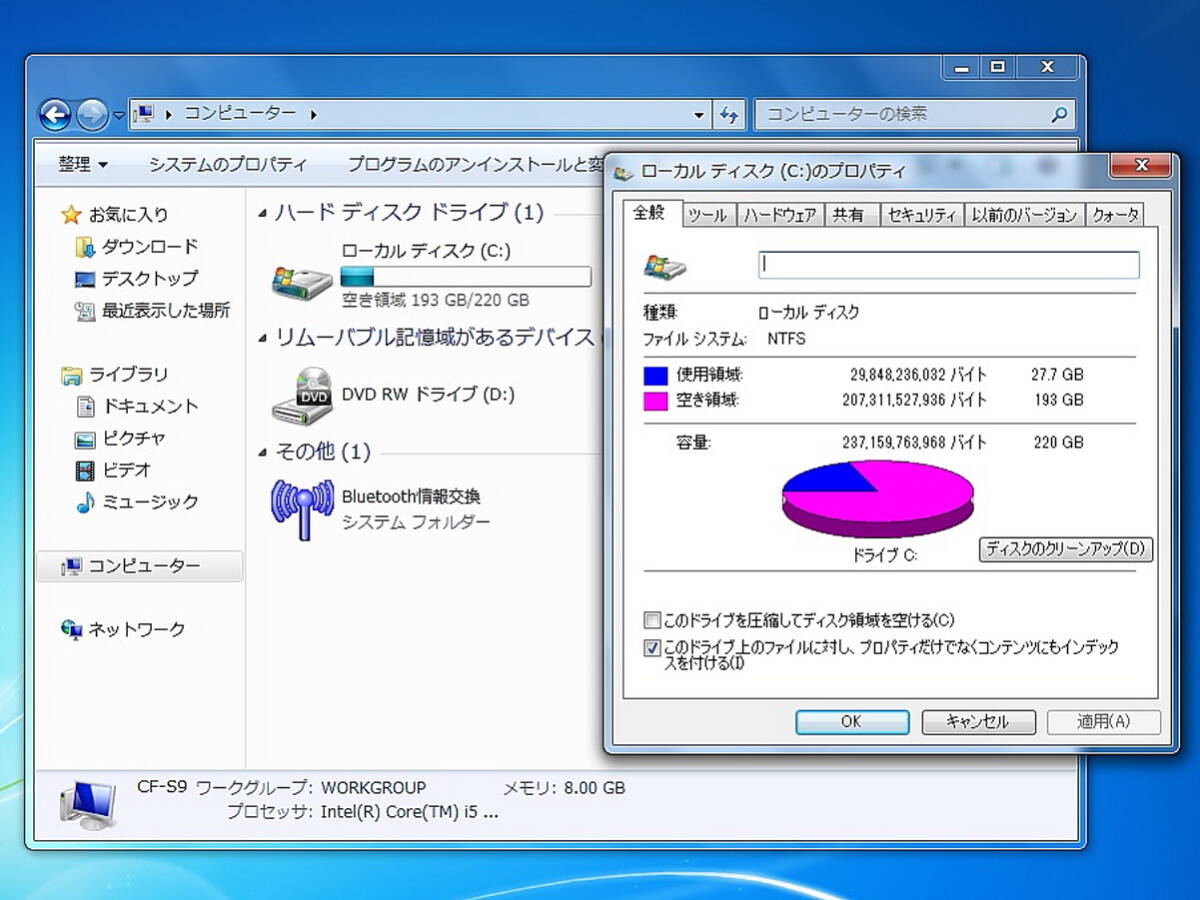
Task: Uncheck content indexing checkbox
Action: pyautogui.click(x=652, y=648)
